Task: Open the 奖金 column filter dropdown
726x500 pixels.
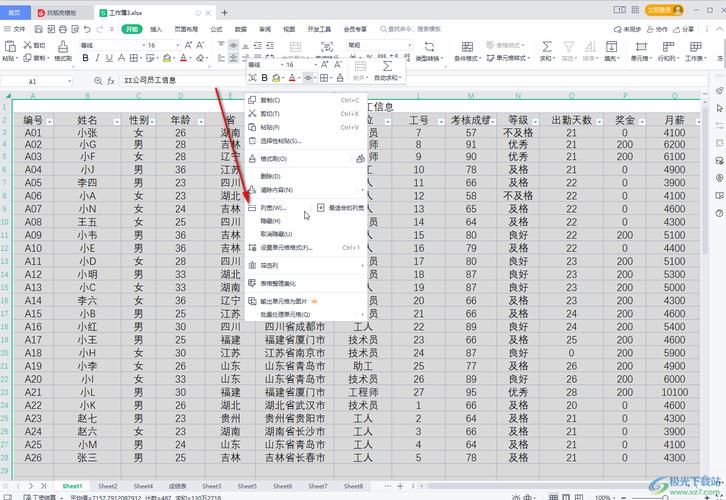Action: tap(642, 121)
